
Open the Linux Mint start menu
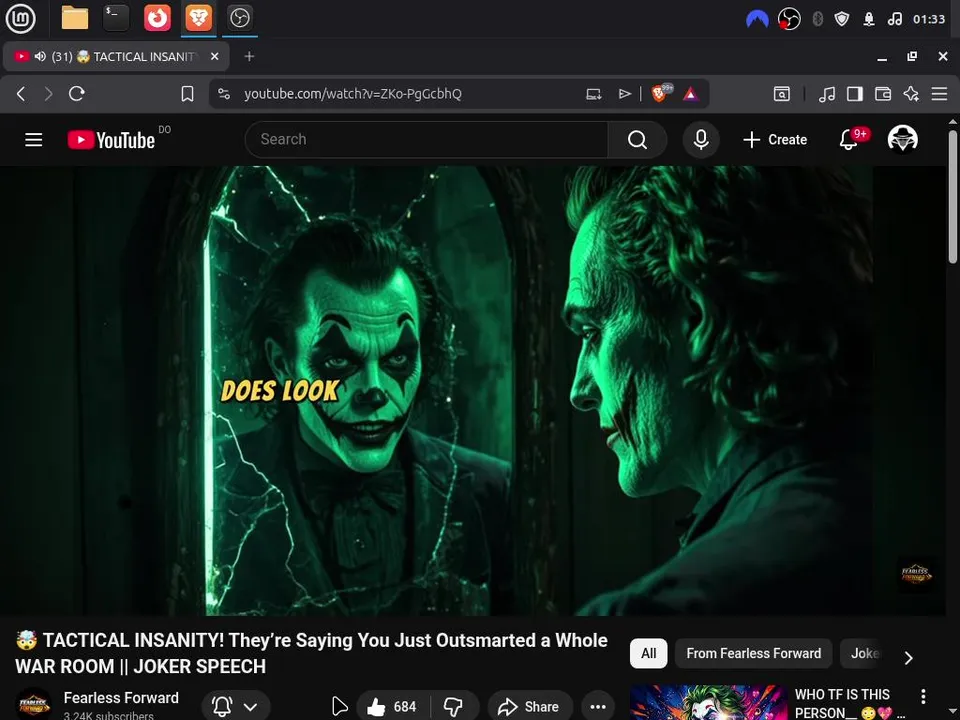[20, 18]
